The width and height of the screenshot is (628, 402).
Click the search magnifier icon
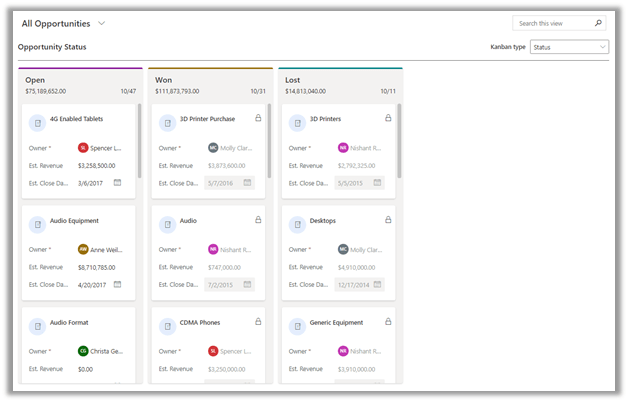click(x=599, y=23)
